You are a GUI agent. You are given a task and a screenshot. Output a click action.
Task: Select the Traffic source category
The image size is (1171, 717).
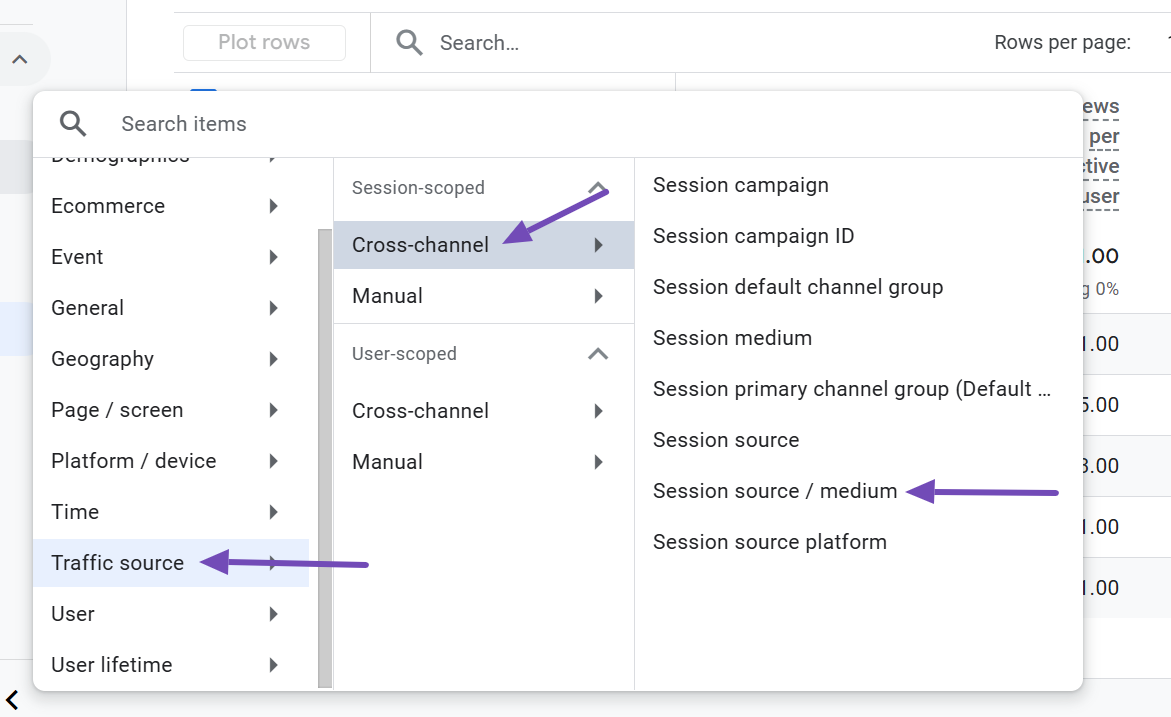click(118, 563)
